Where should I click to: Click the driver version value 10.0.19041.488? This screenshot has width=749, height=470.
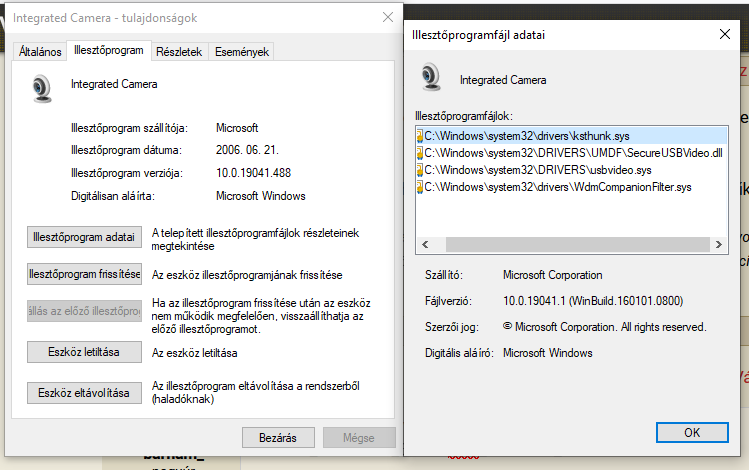point(253,173)
